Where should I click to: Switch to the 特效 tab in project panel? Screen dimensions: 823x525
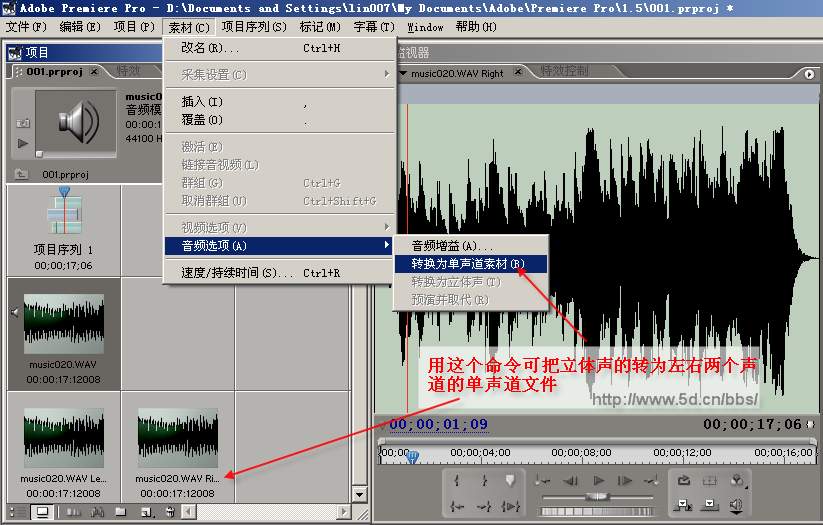pyautogui.click(x=129, y=70)
